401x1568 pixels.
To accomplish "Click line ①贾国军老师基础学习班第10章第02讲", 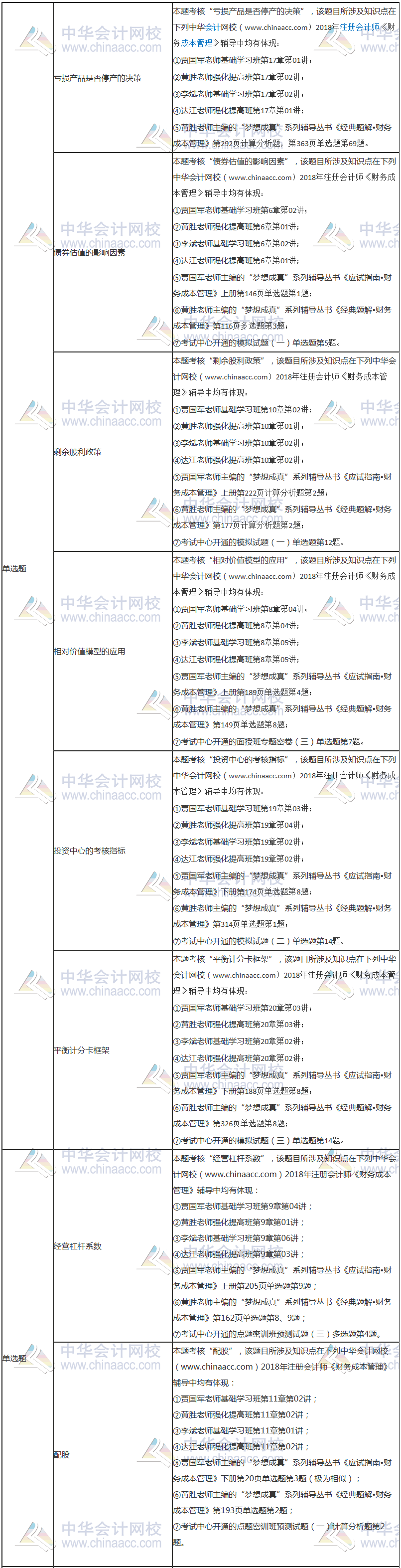I will 242,410.
